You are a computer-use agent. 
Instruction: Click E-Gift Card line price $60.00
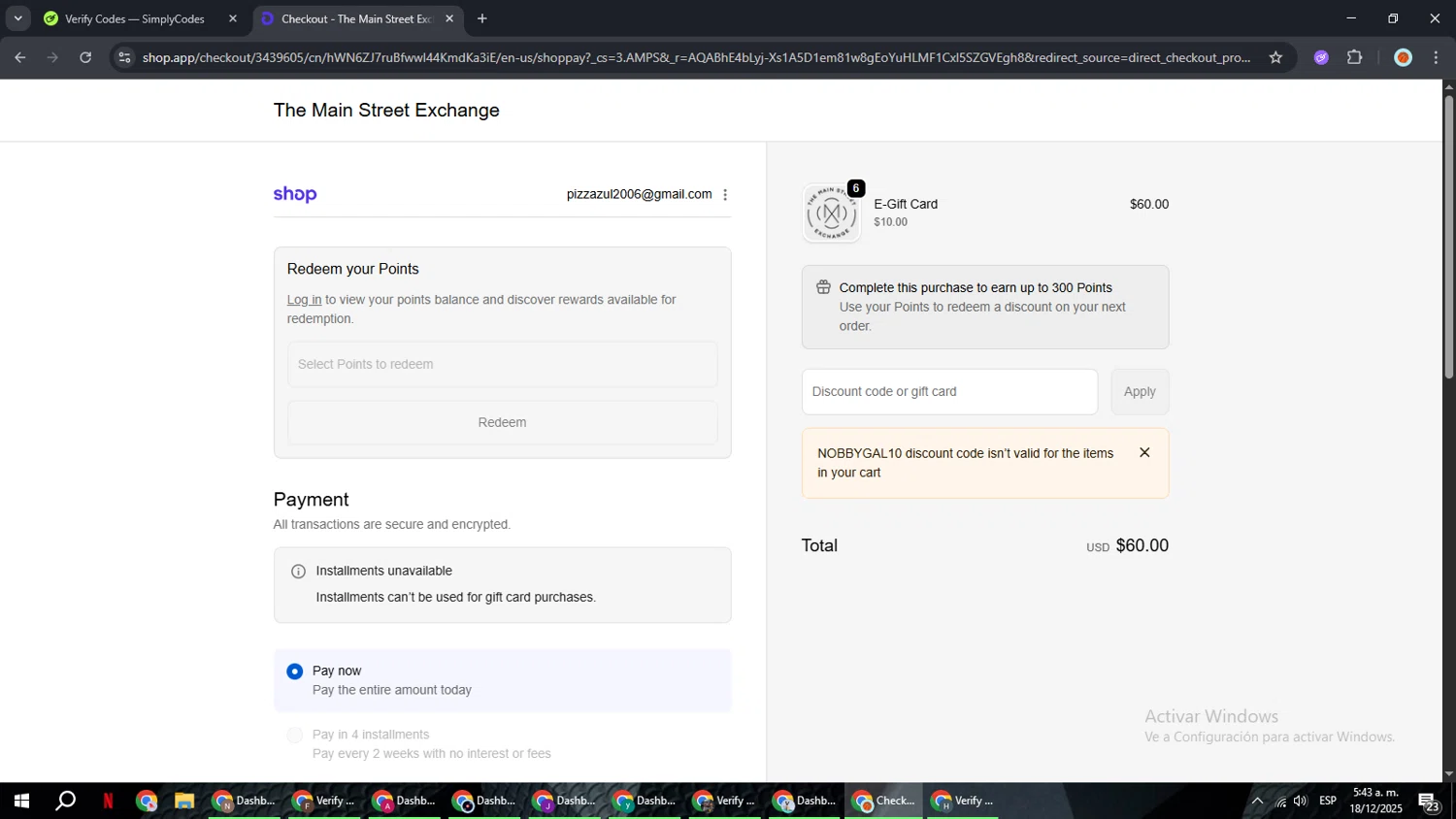(1149, 204)
